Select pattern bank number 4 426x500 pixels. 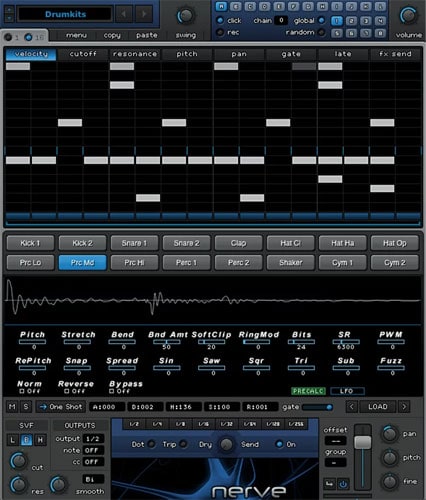[x=380, y=21]
